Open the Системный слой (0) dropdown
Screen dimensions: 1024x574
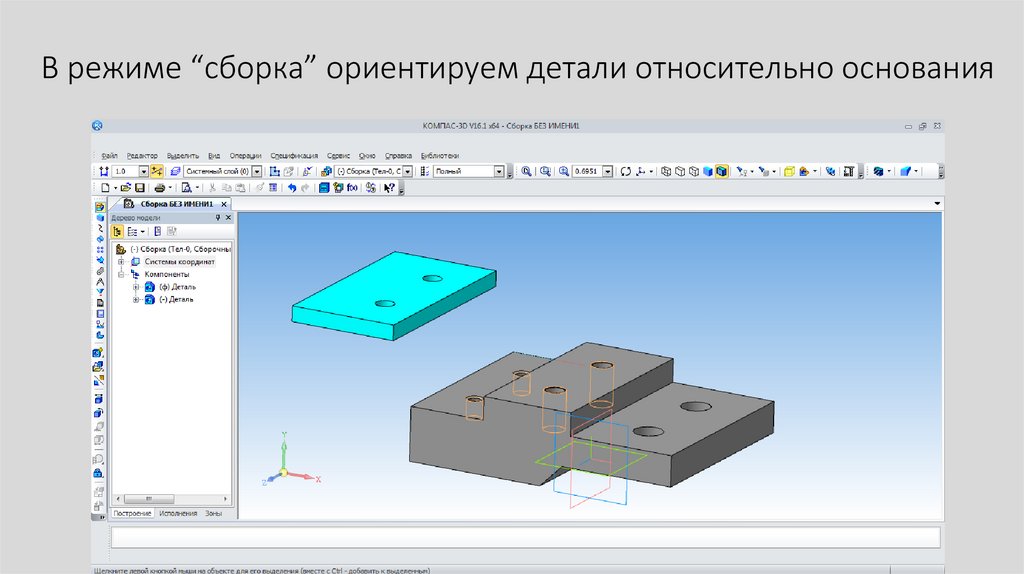(x=258, y=171)
